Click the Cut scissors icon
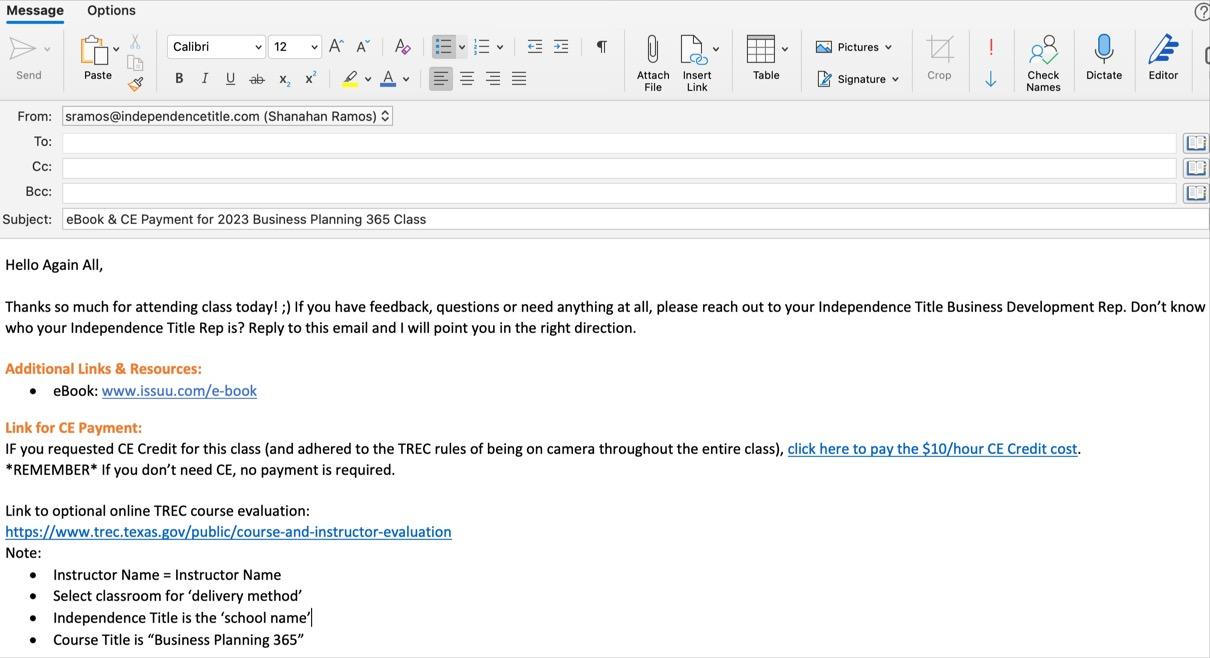Viewport: 1210px width, 658px height. click(x=135, y=42)
